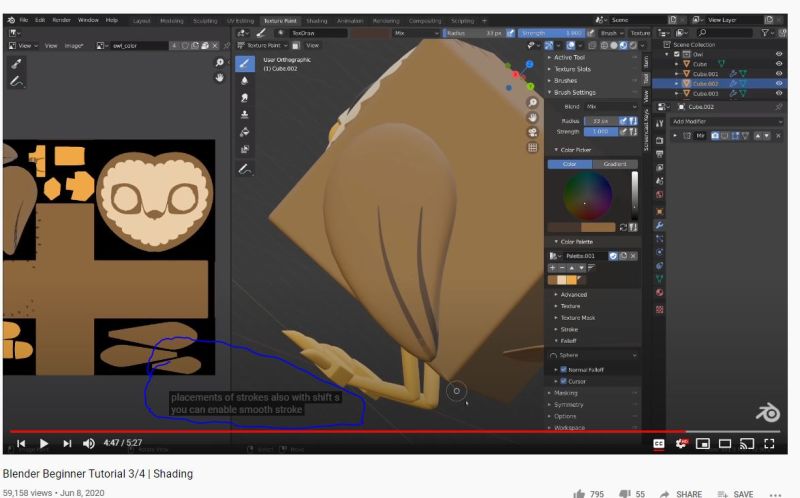
Task: Open the Add Modifier dropdown
Action: coord(726,121)
